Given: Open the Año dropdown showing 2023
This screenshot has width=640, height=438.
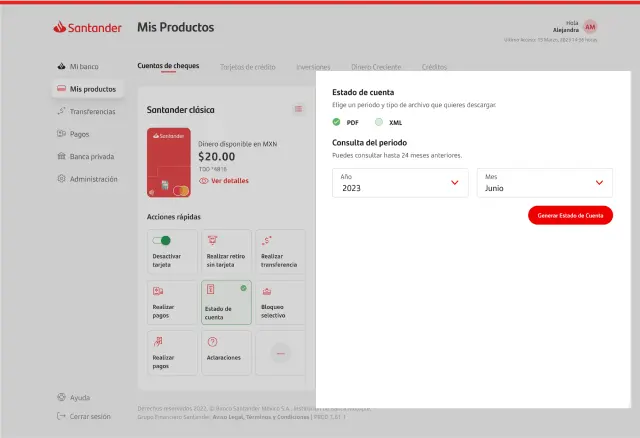Looking at the screenshot, I should 400,183.
